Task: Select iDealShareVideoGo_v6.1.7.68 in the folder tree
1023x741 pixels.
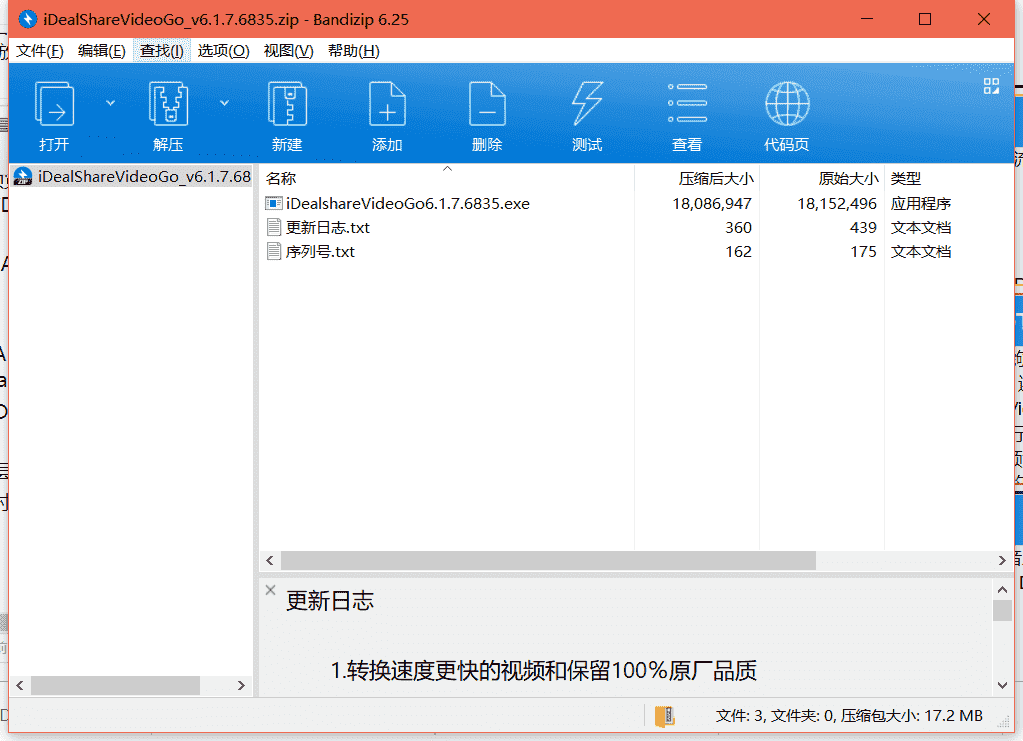Action: pos(144,177)
